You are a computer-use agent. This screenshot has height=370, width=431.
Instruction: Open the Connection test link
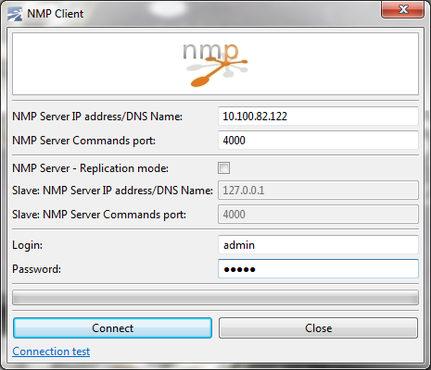(51, 351)
